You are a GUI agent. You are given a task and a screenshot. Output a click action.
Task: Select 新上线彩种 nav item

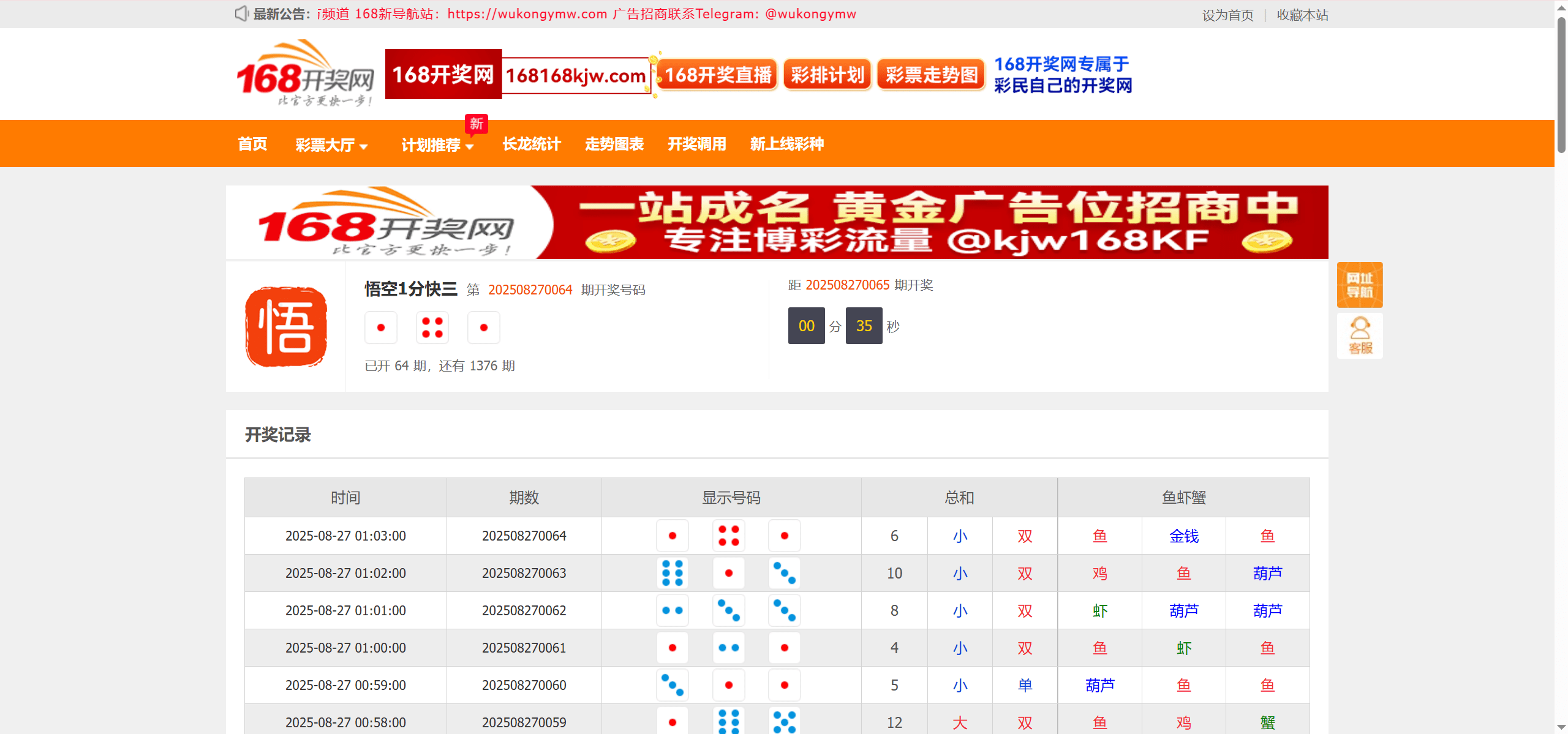click(x=786, y=144)
